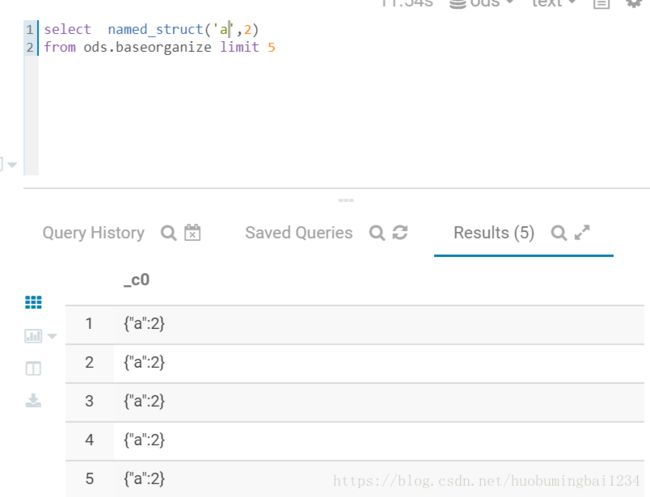Download the query results
This screenshot has width=650, height=497.
pos(33,400)
